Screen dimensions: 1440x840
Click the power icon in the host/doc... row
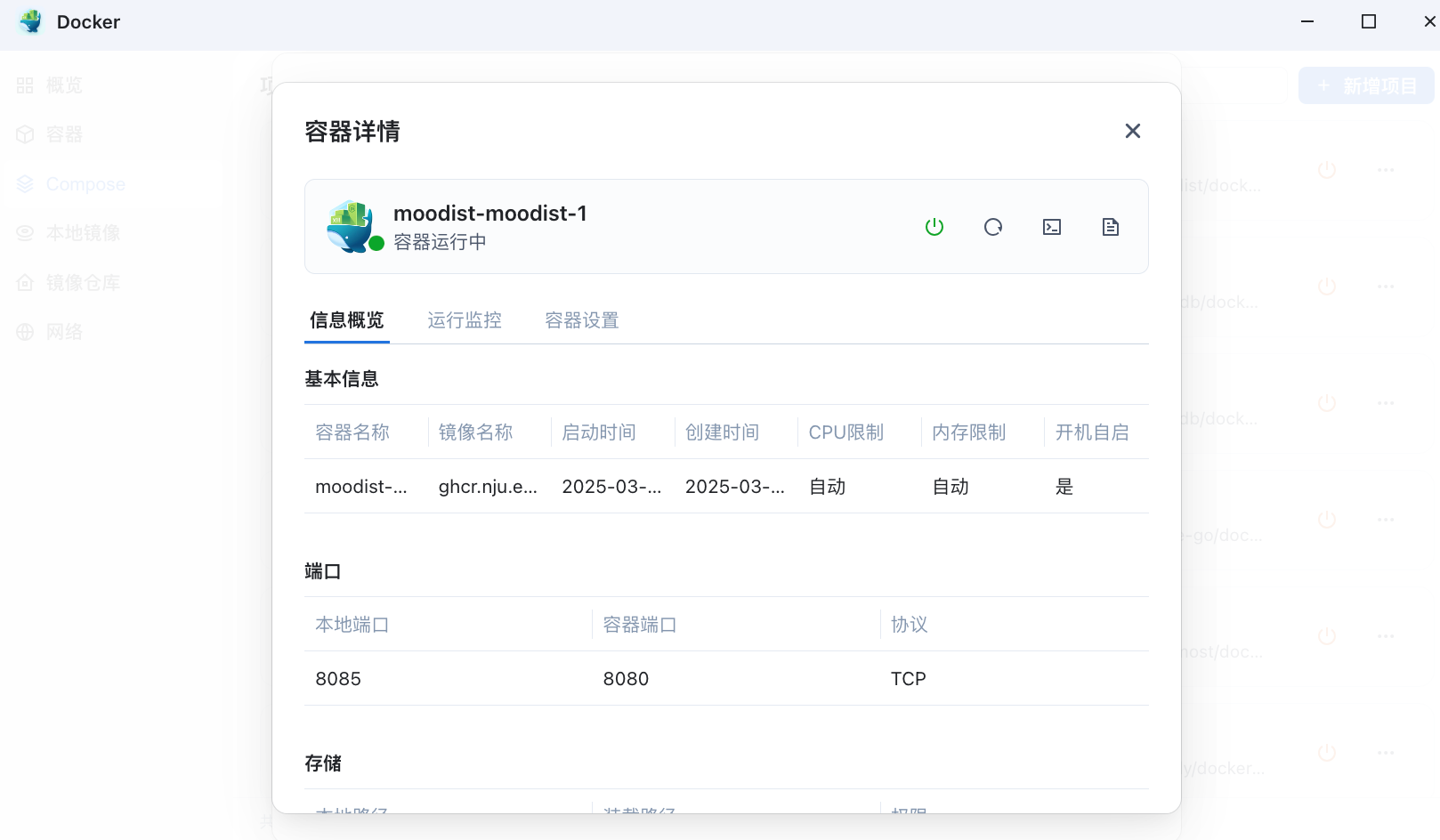tap(1327, 636)
